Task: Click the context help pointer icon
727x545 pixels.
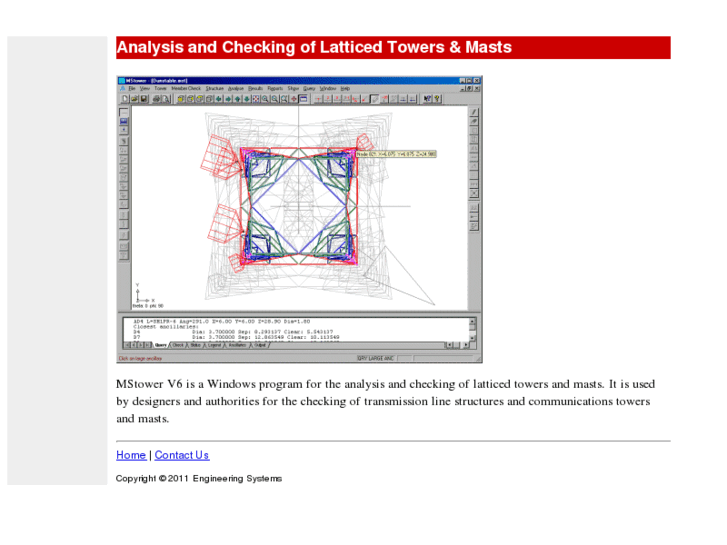Action: tap(427, 98)
